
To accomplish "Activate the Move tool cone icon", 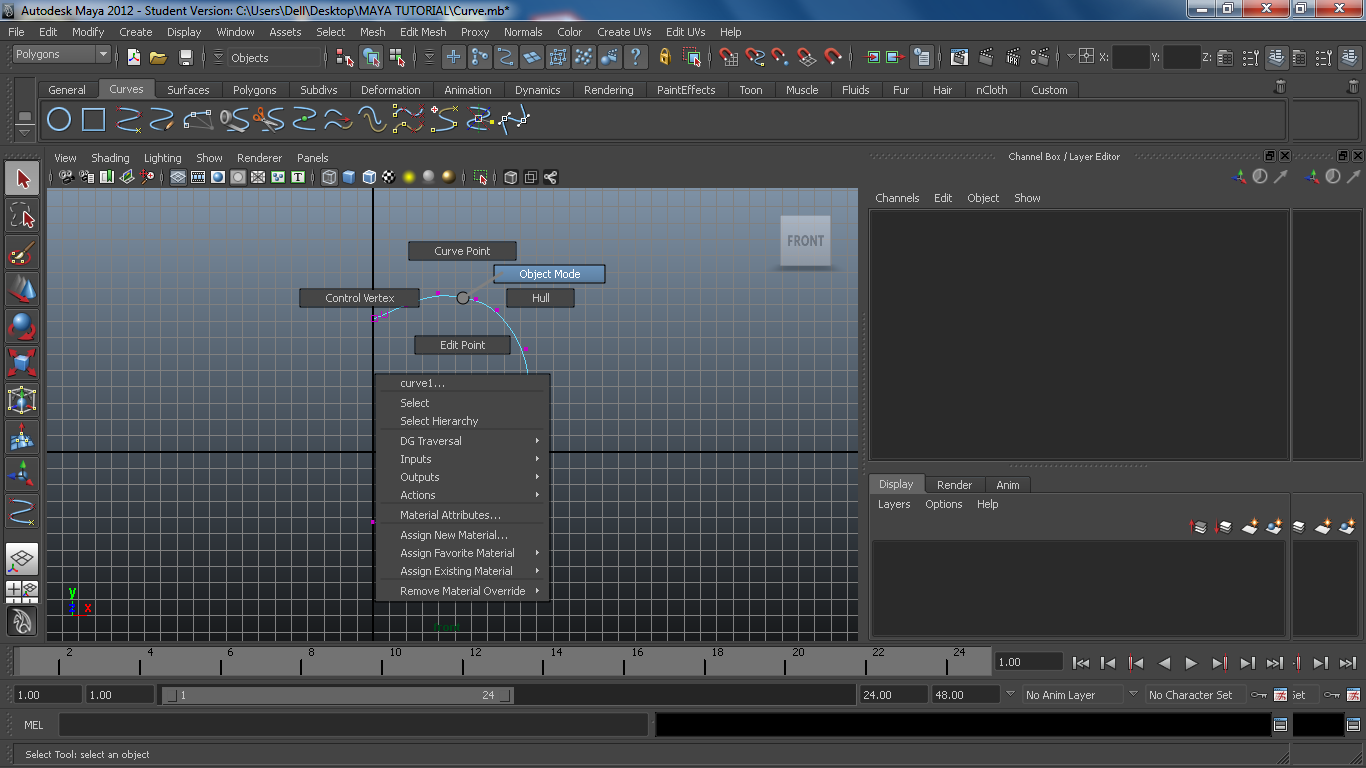I will [22, 290].
